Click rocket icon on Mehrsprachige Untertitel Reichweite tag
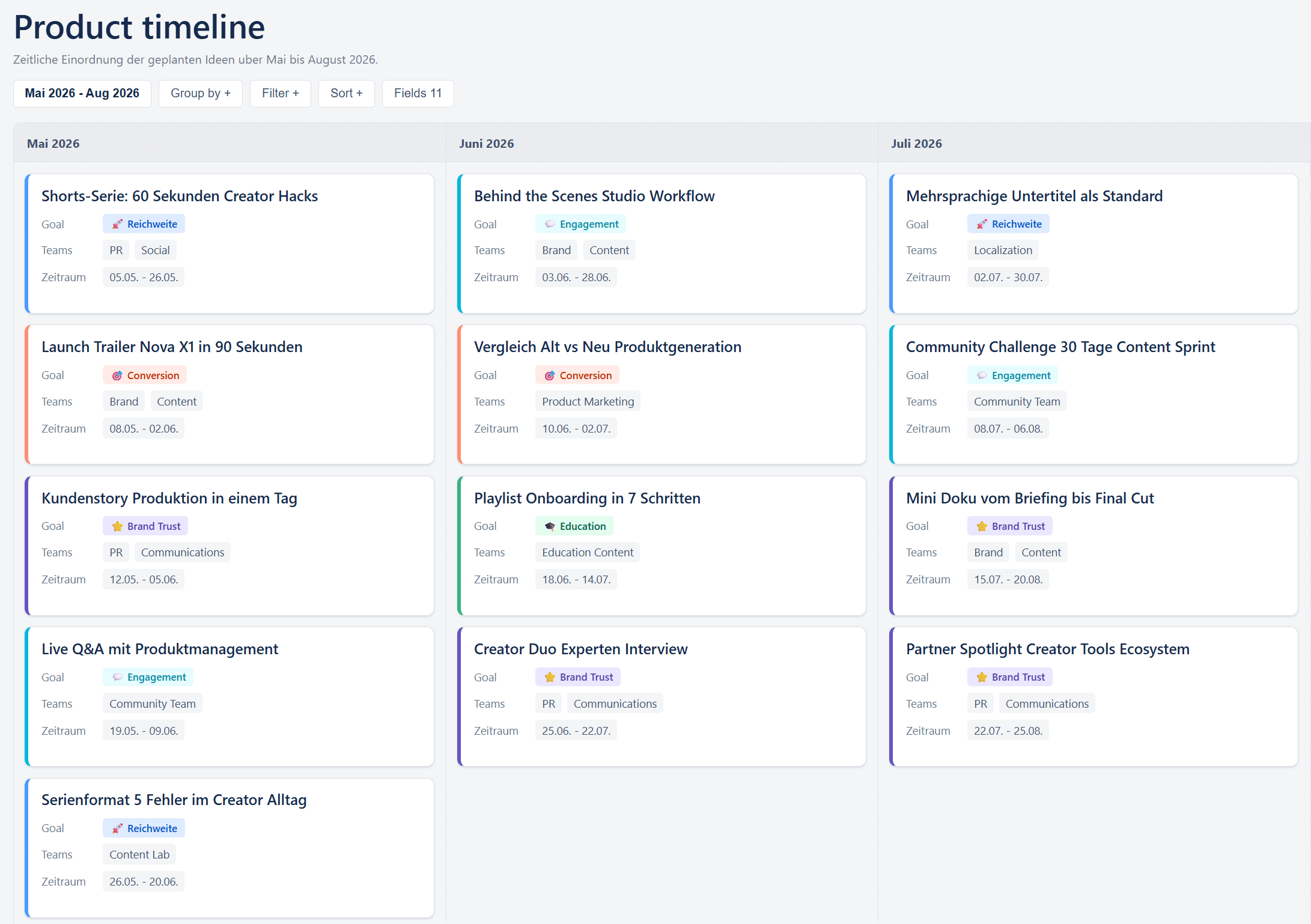Screen dimensions: 1311x924 [982, 224]
